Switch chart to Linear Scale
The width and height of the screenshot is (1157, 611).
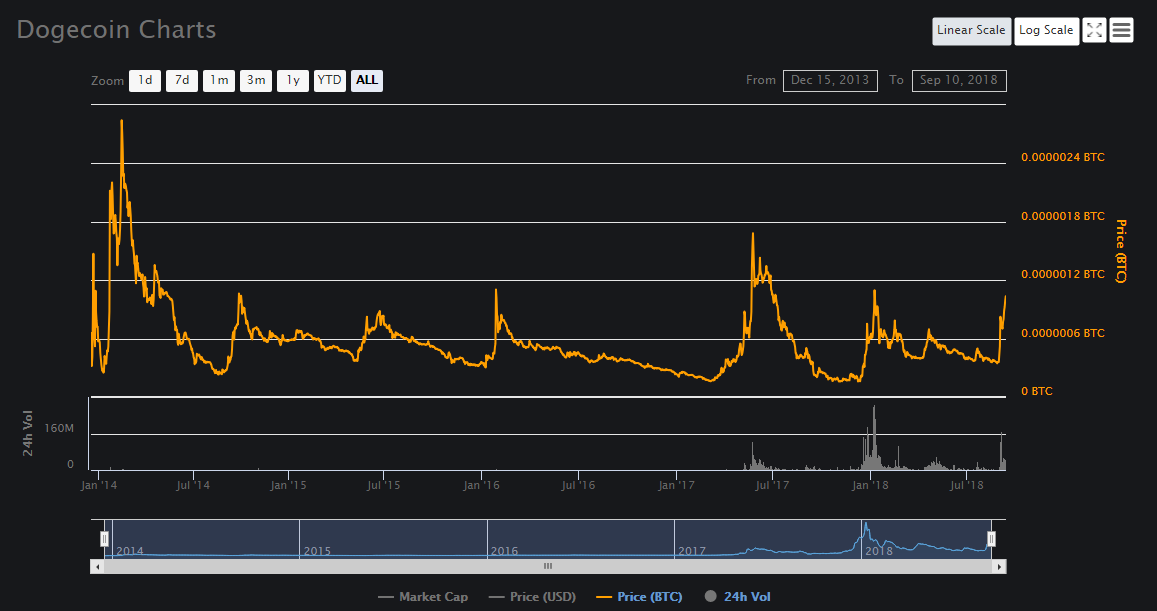click(971, 31)
